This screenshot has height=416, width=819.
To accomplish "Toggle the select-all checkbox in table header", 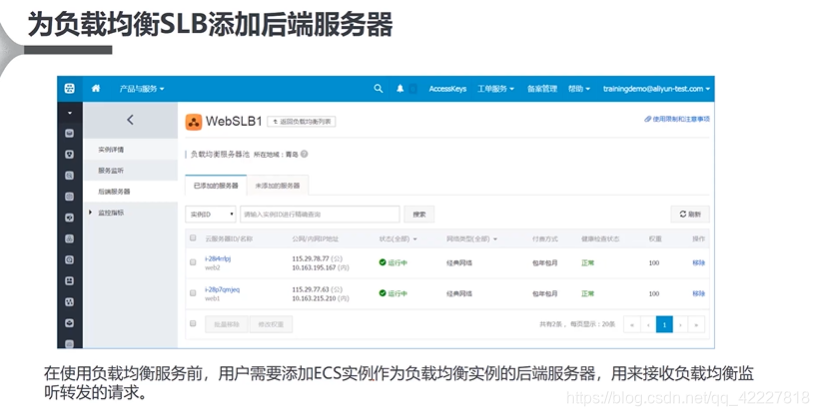I will 193,238.
